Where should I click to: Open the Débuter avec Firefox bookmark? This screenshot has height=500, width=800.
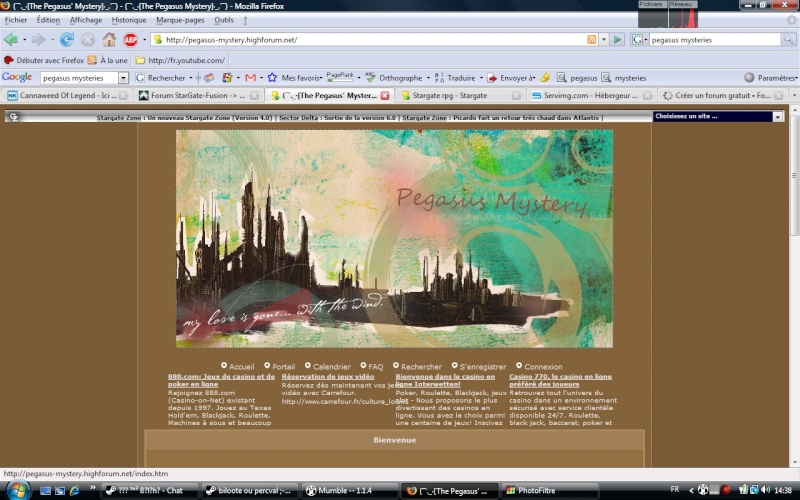(x=44, y=60)
